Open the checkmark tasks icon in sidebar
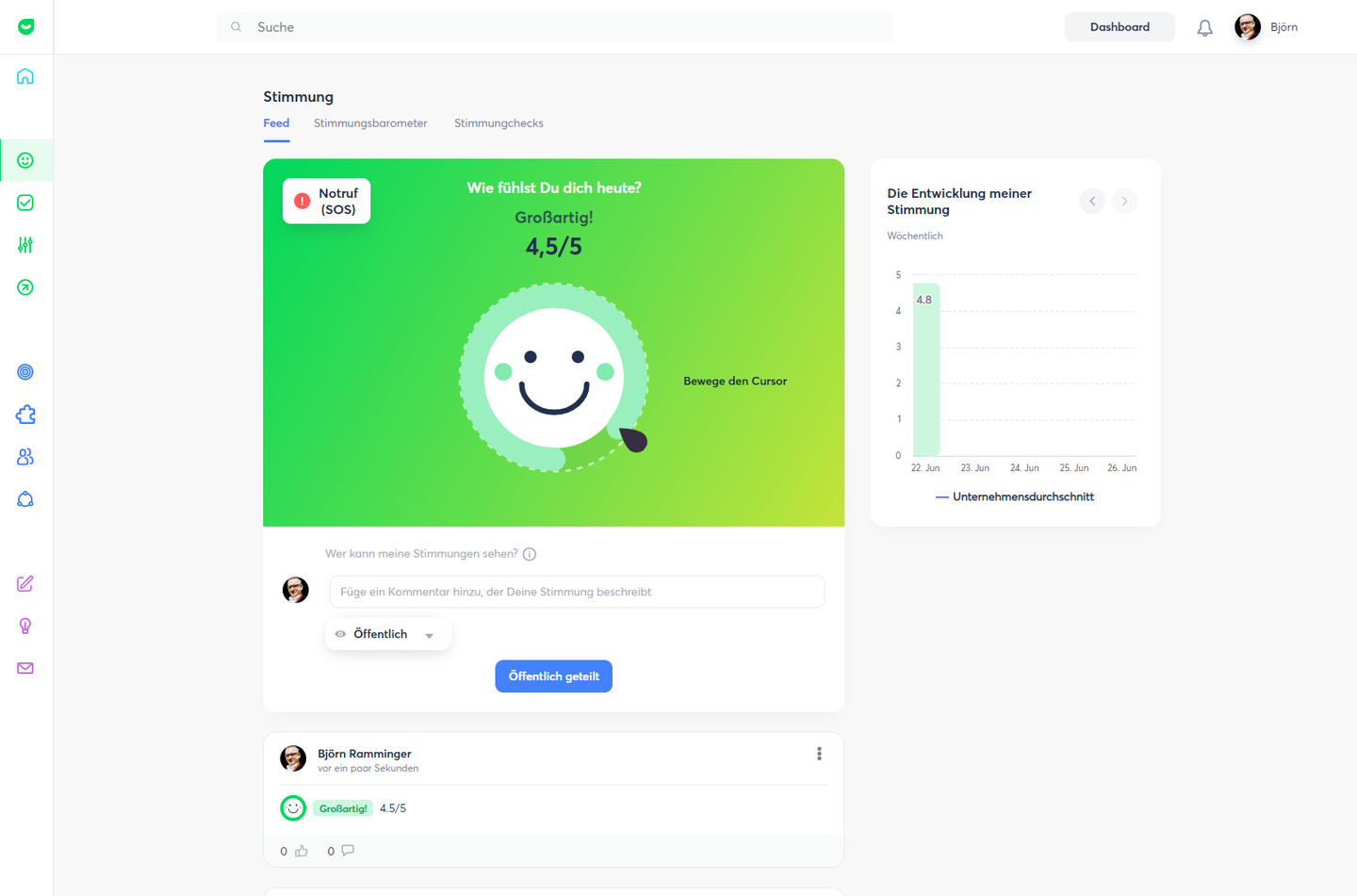 (25, 203)
